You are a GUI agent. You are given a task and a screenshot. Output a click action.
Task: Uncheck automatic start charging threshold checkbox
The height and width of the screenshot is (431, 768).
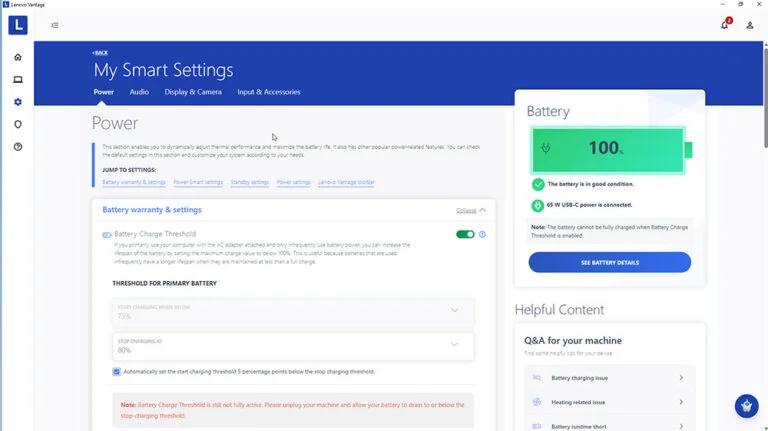tap(117, 372)
